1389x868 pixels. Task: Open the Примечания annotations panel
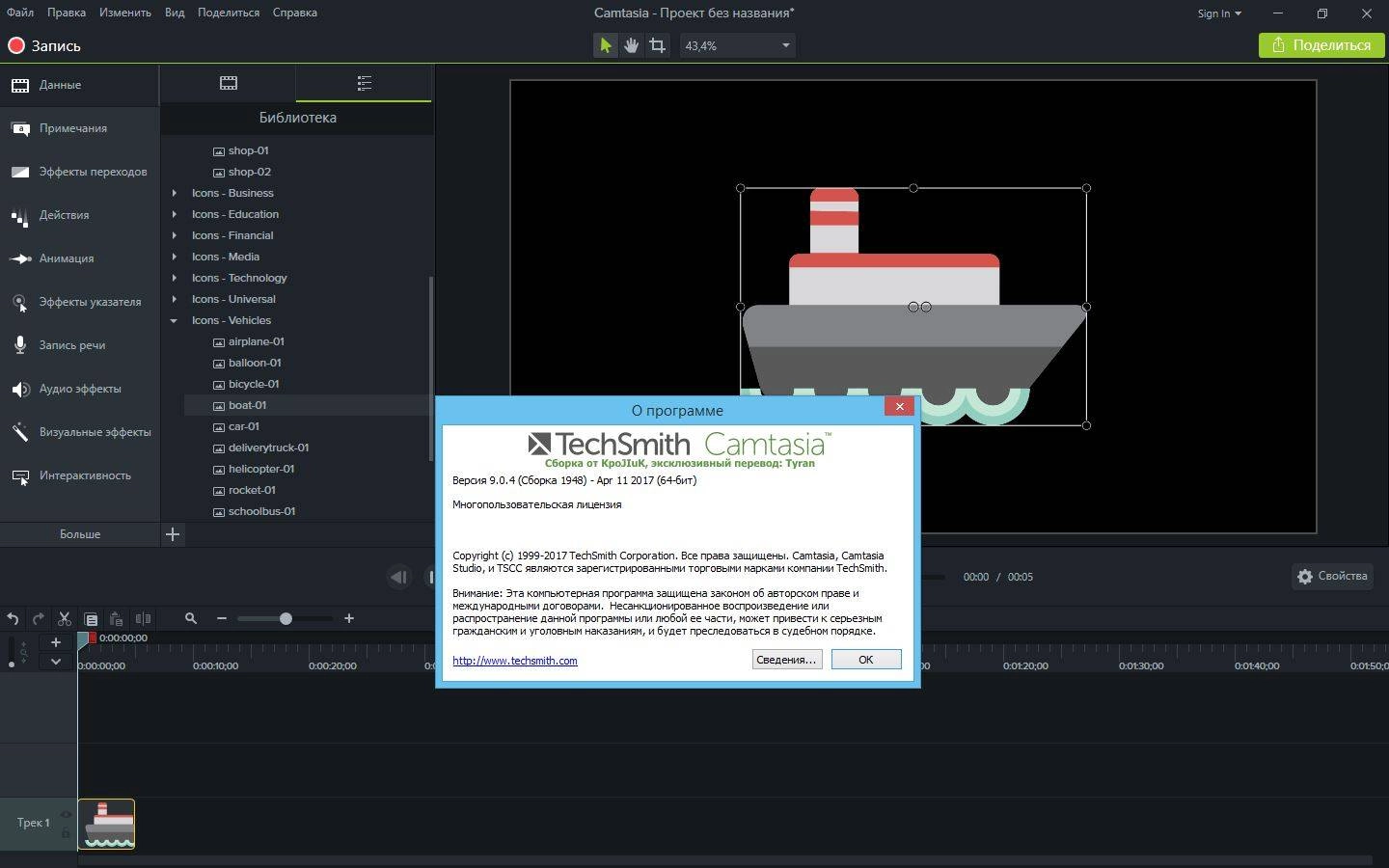click(79, 128)
